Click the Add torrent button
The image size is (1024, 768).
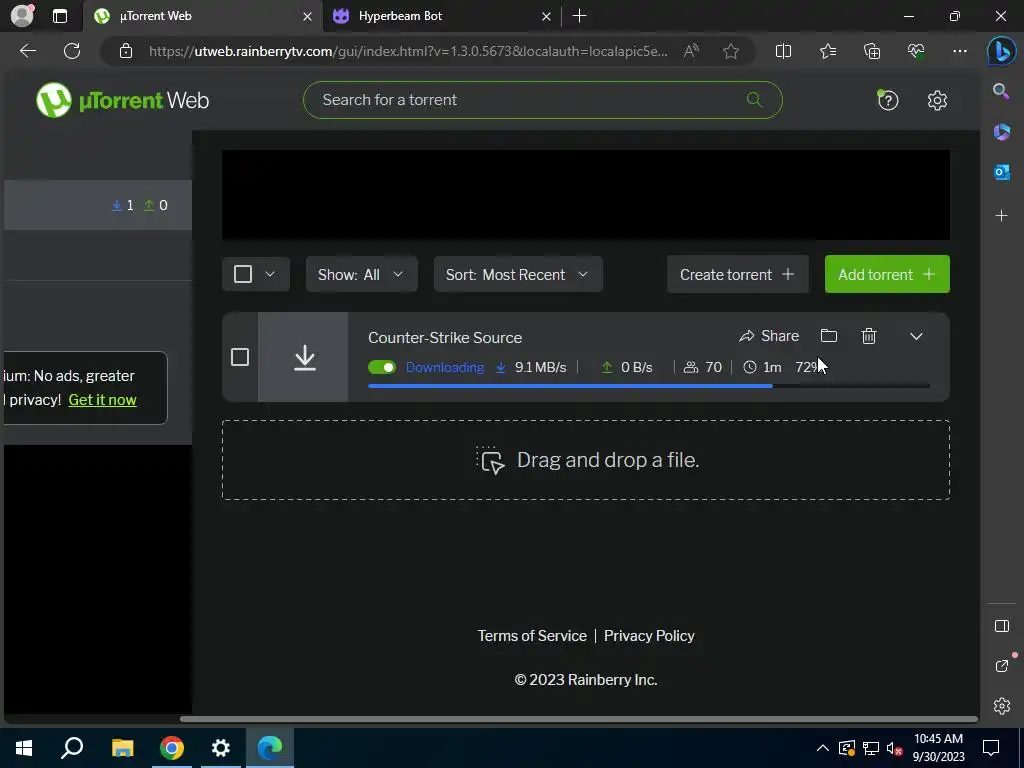pyautogui.click(x=887, y=274)
